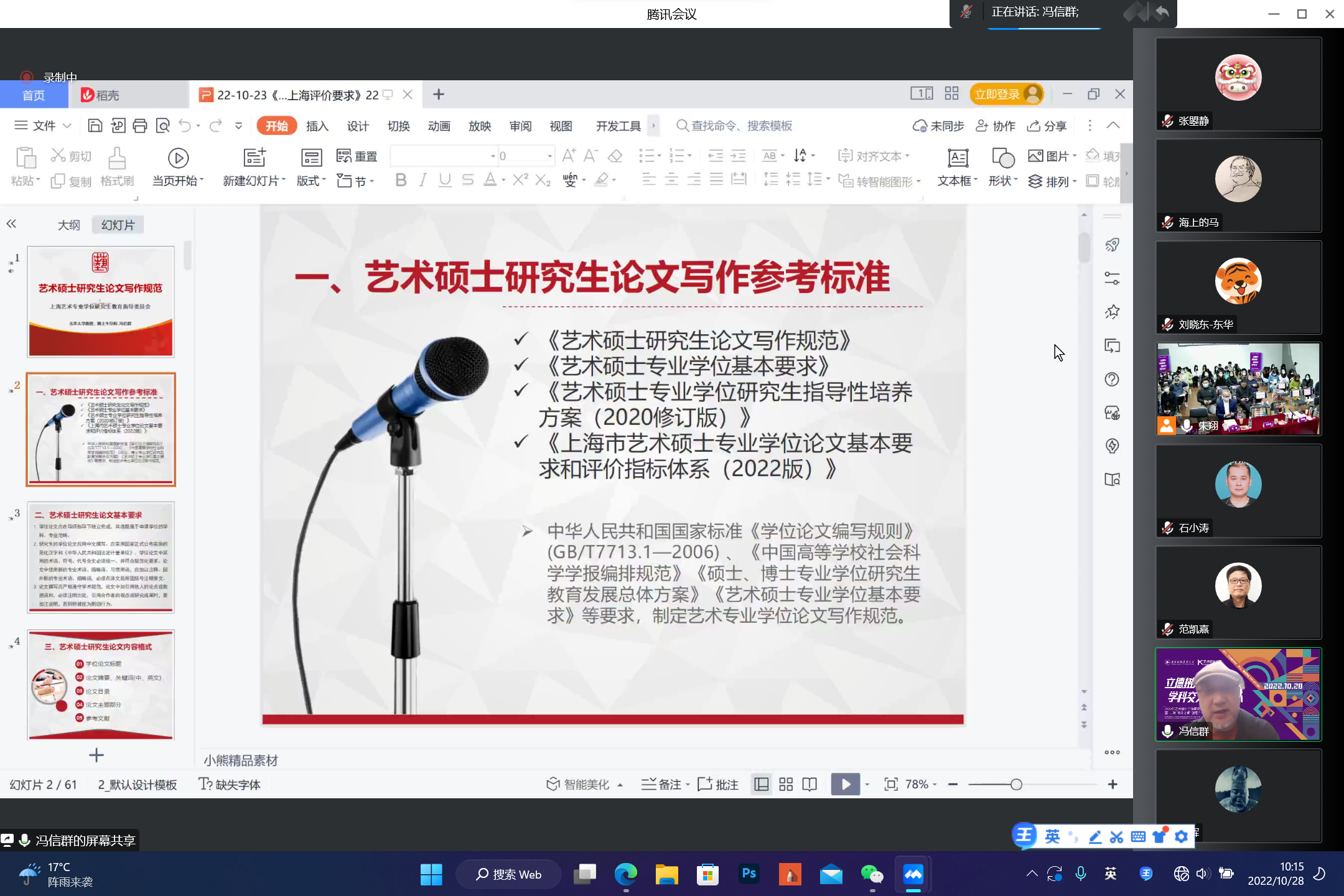
Task: Click the print icon in quick toolbar
Action: [140, 126]
